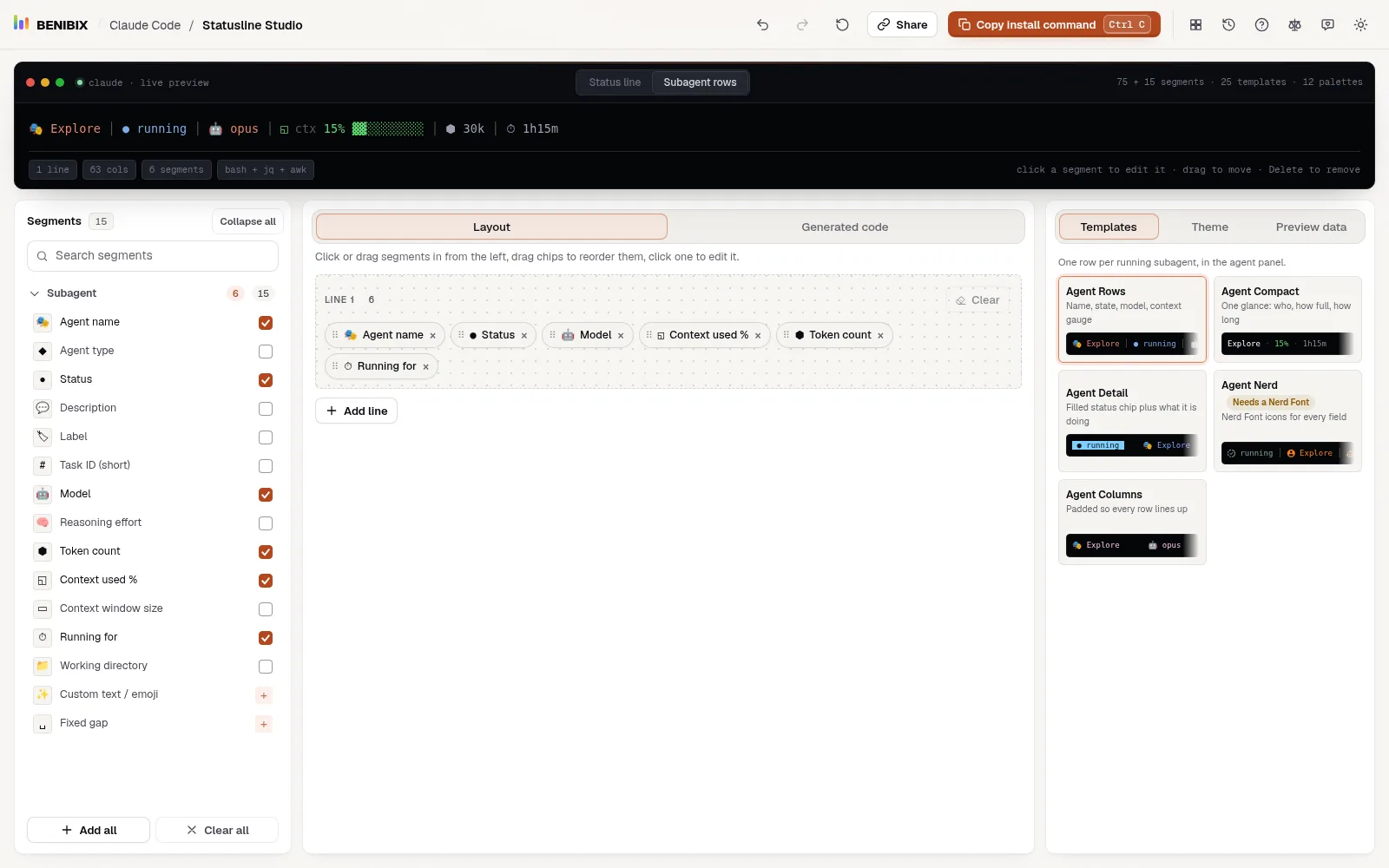Uncheck the Agent name checkbox
1389x868 pixels.
click(x=266, y=323)
